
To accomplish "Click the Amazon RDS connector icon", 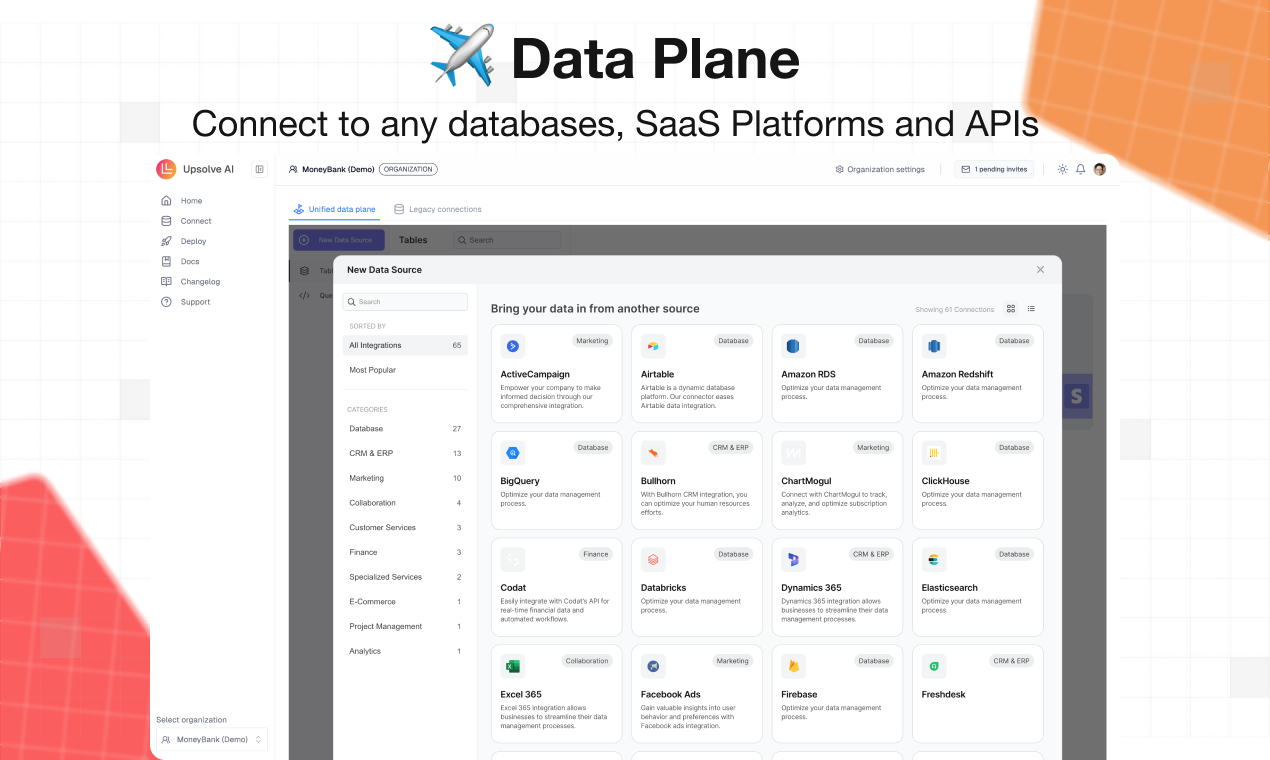I will coord(793,346).
